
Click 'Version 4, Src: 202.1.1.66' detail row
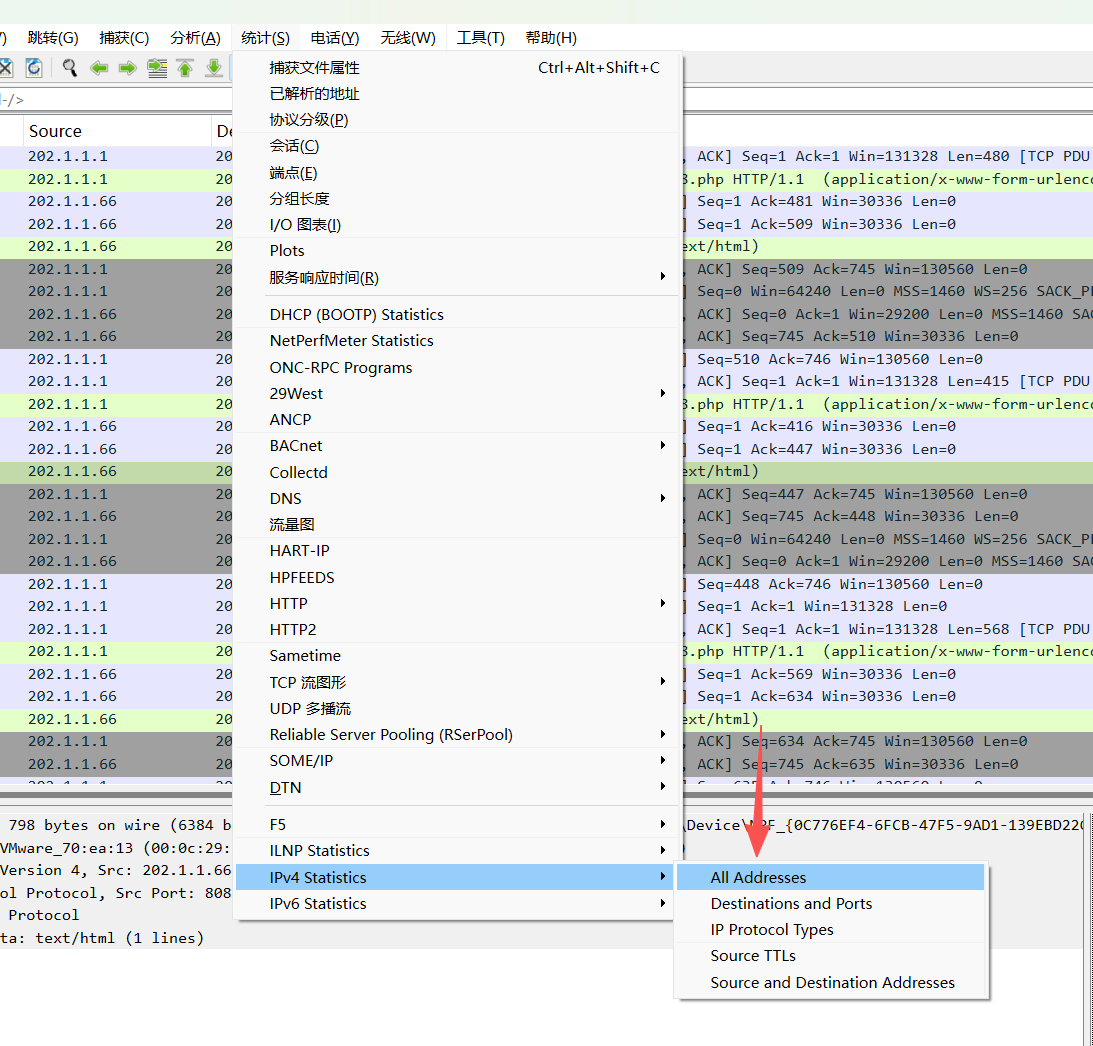point(116,871)
